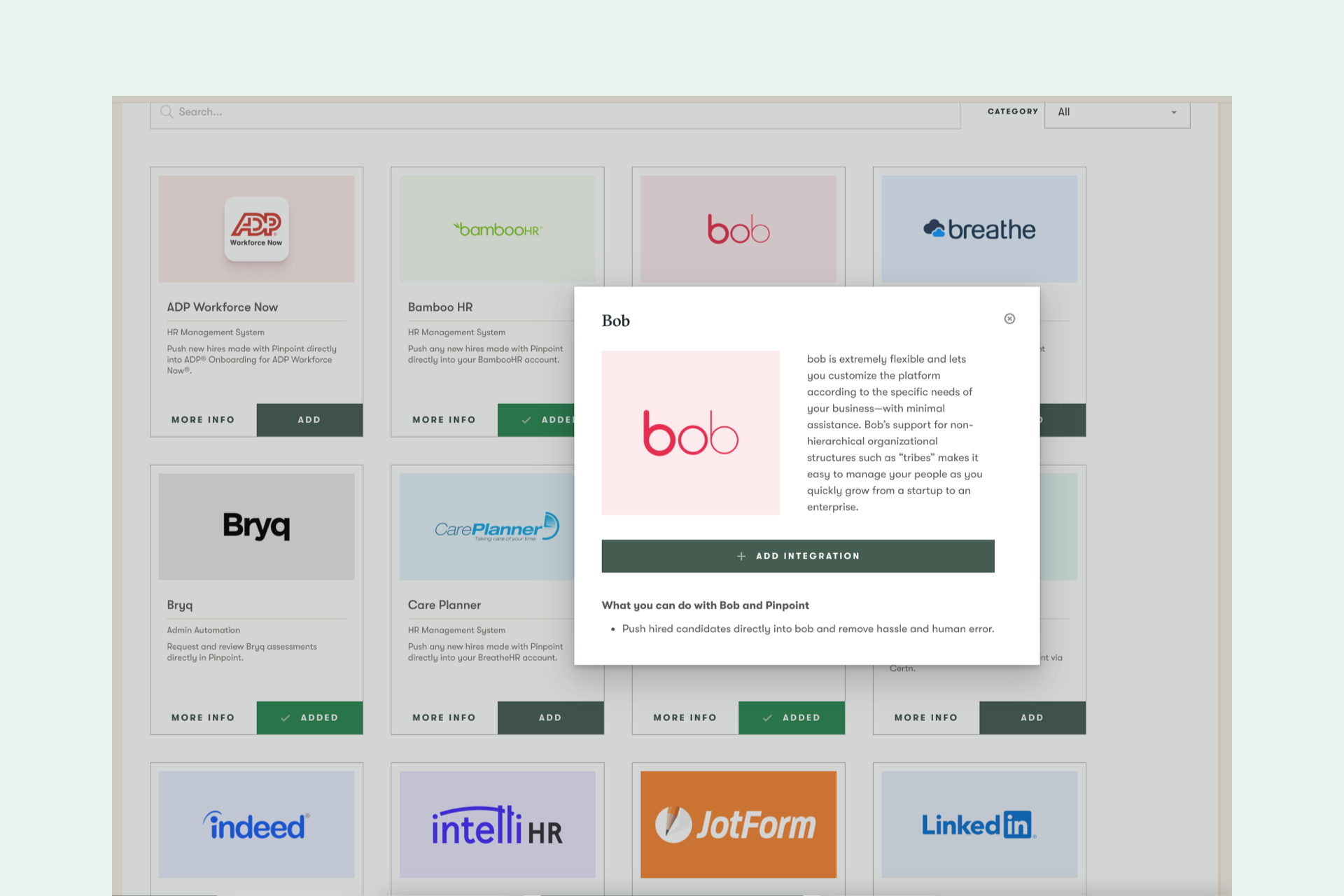The image size is (1344, 896).
Task: Click Add Integration in the Bob modal
Action: pos(798,556)
